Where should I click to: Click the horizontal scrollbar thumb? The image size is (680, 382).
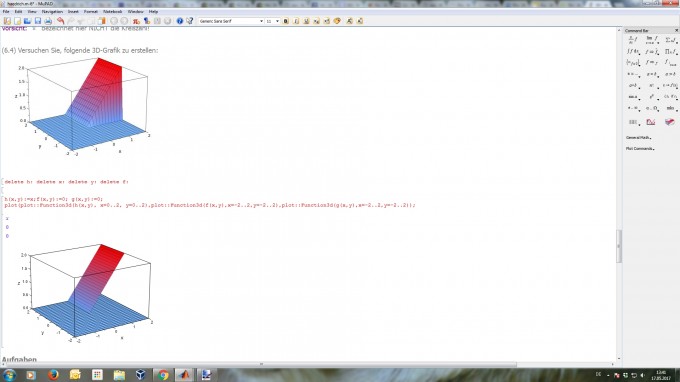coord(261,364)
